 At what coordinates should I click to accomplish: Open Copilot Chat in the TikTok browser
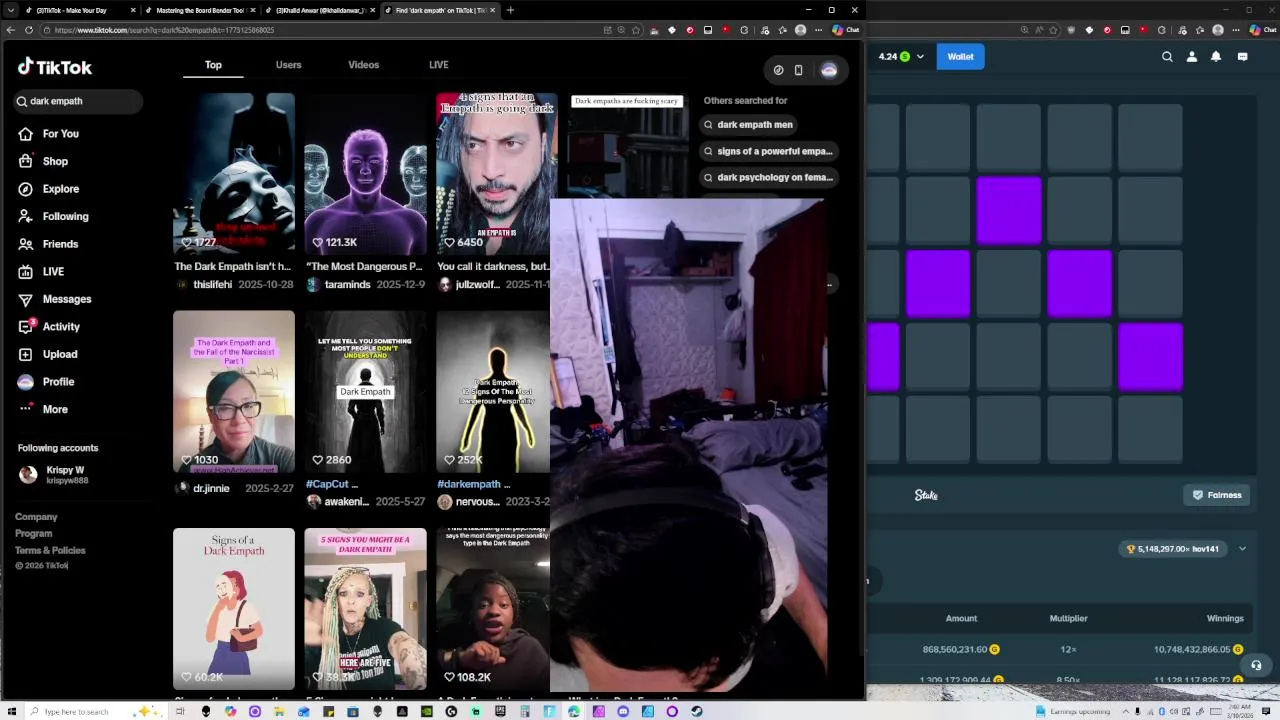pos(846,30)
